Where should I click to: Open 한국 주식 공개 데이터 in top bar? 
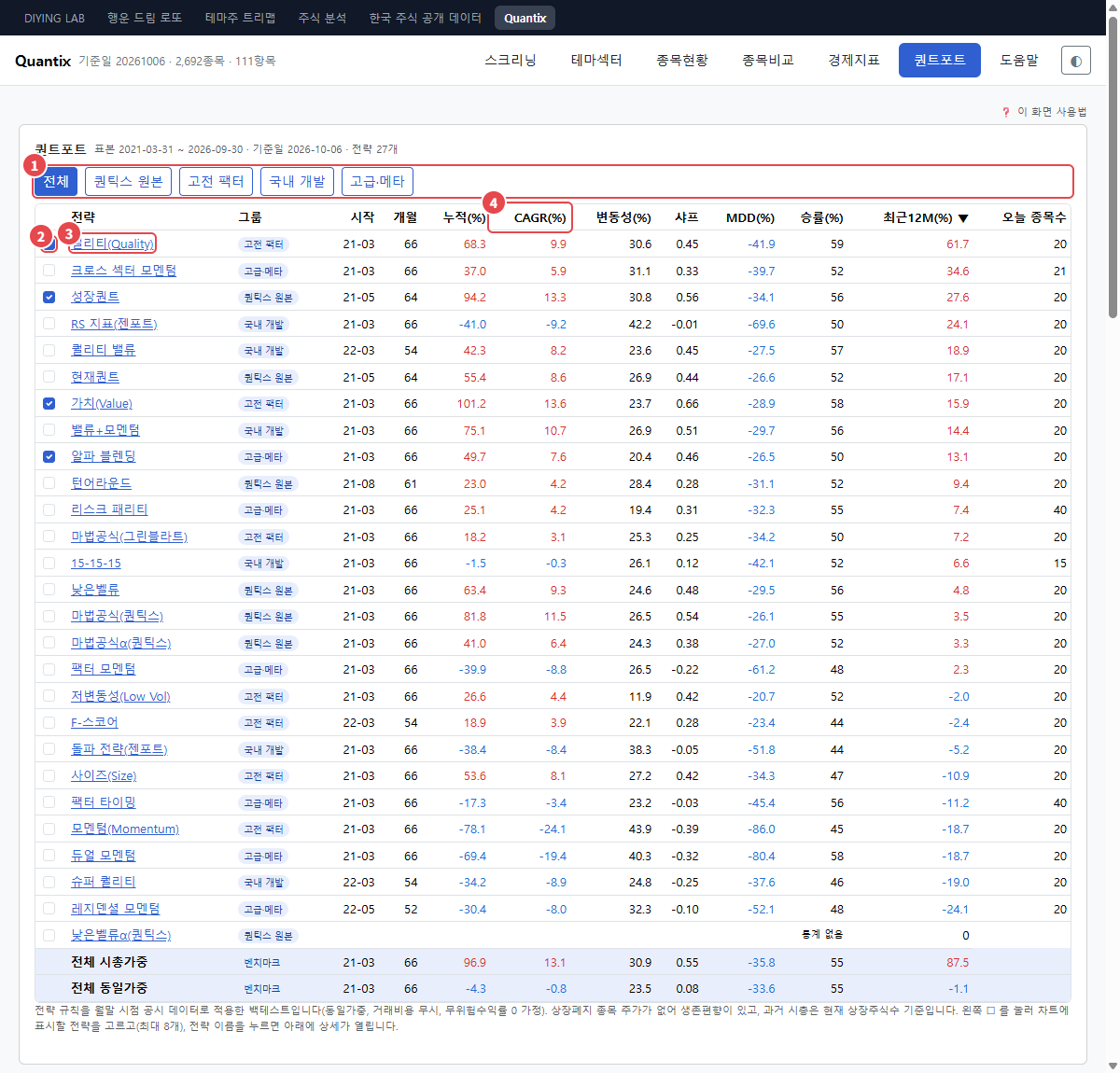pos(425,18)
